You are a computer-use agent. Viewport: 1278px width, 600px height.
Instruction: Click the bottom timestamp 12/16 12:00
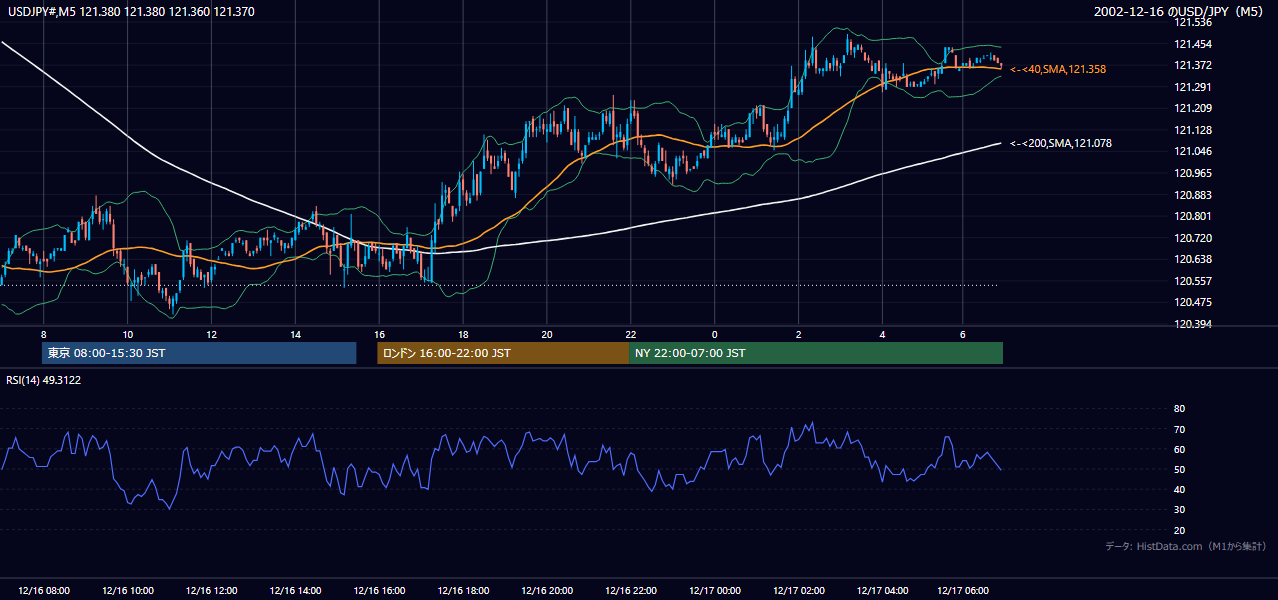click(x=211, y=591)
